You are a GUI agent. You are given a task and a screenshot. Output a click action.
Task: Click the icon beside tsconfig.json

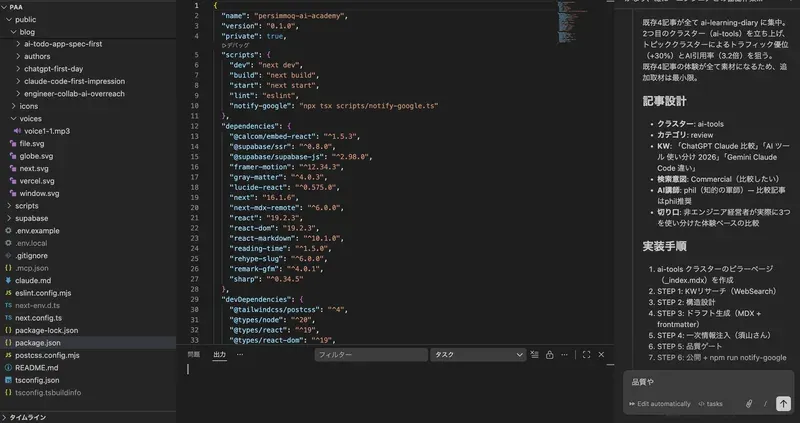coord(8,380)
